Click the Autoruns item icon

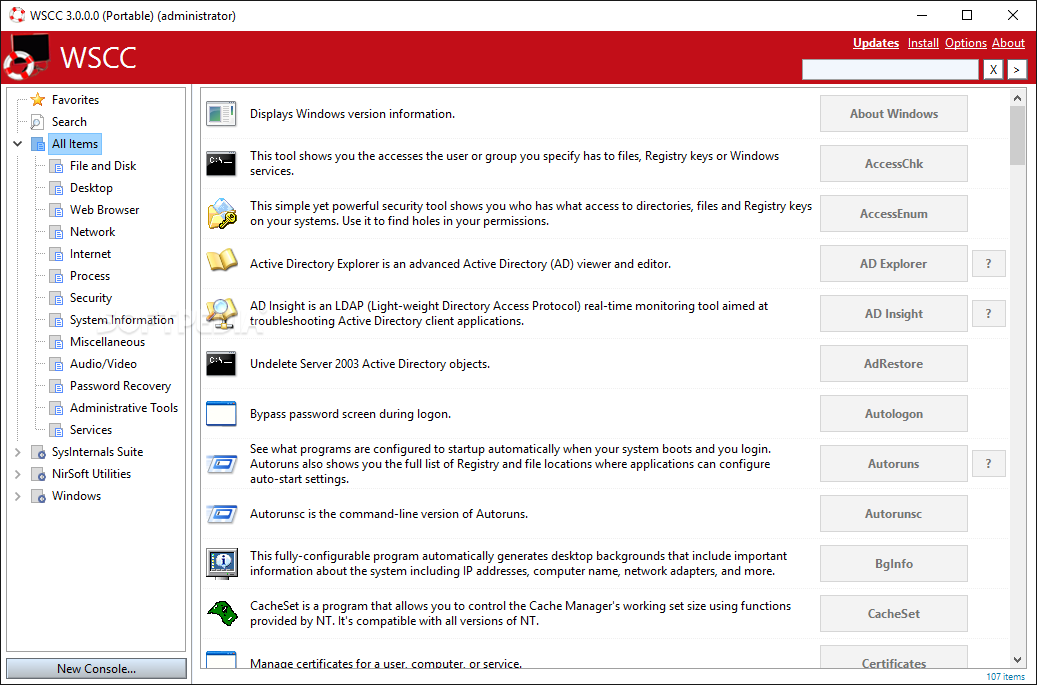[x=222, y=463]
